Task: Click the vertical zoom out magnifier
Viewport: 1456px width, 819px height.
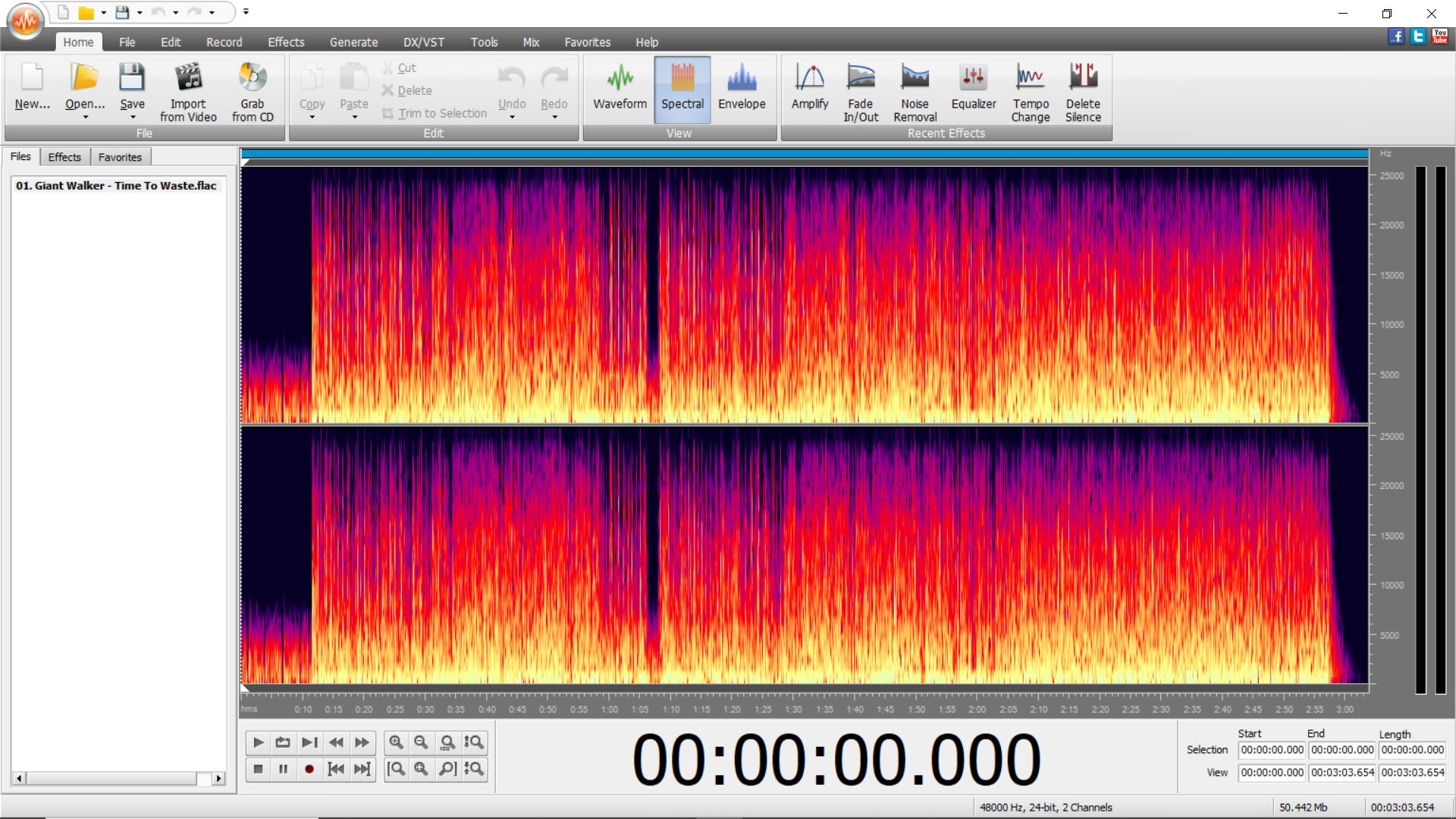Action: (474, 769)
